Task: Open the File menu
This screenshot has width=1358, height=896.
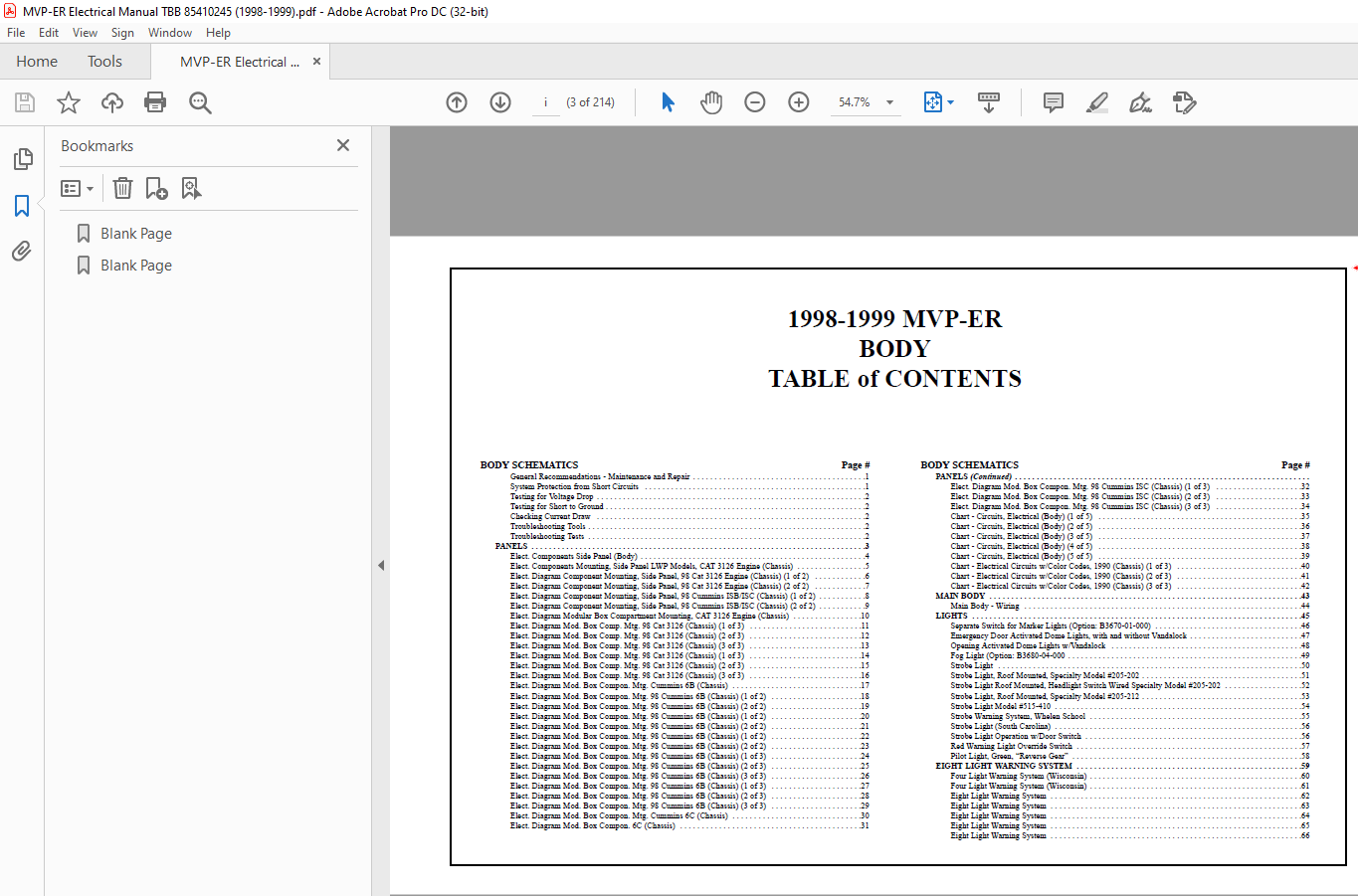Action: pos(16,33)
